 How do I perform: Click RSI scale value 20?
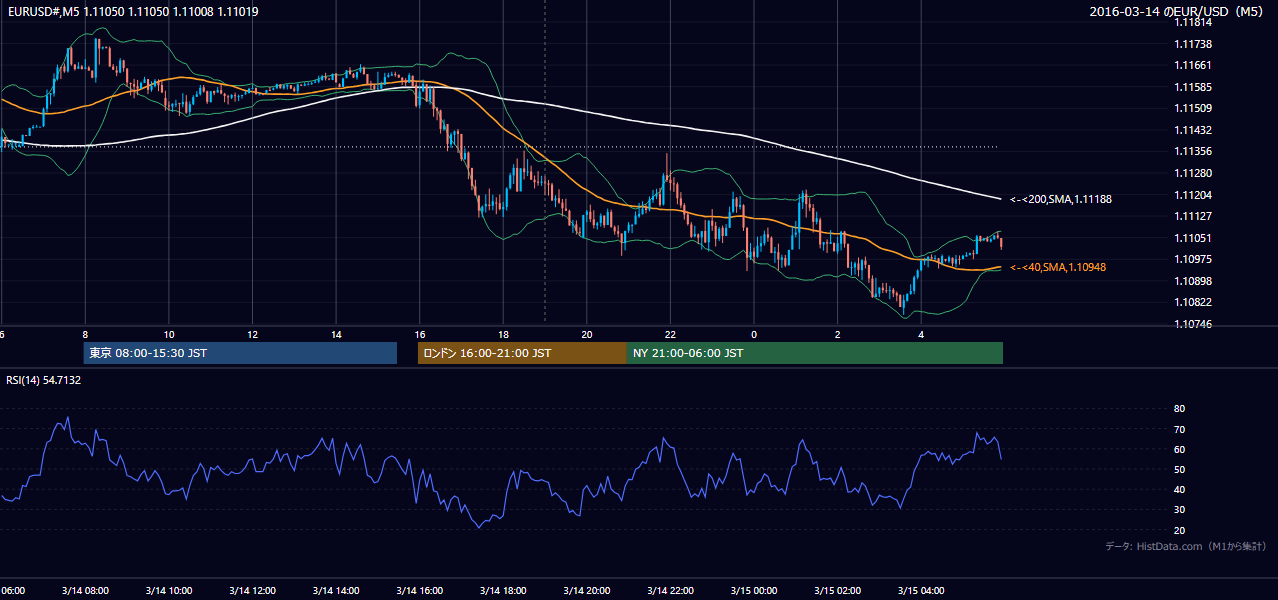tap(1179, 530)
